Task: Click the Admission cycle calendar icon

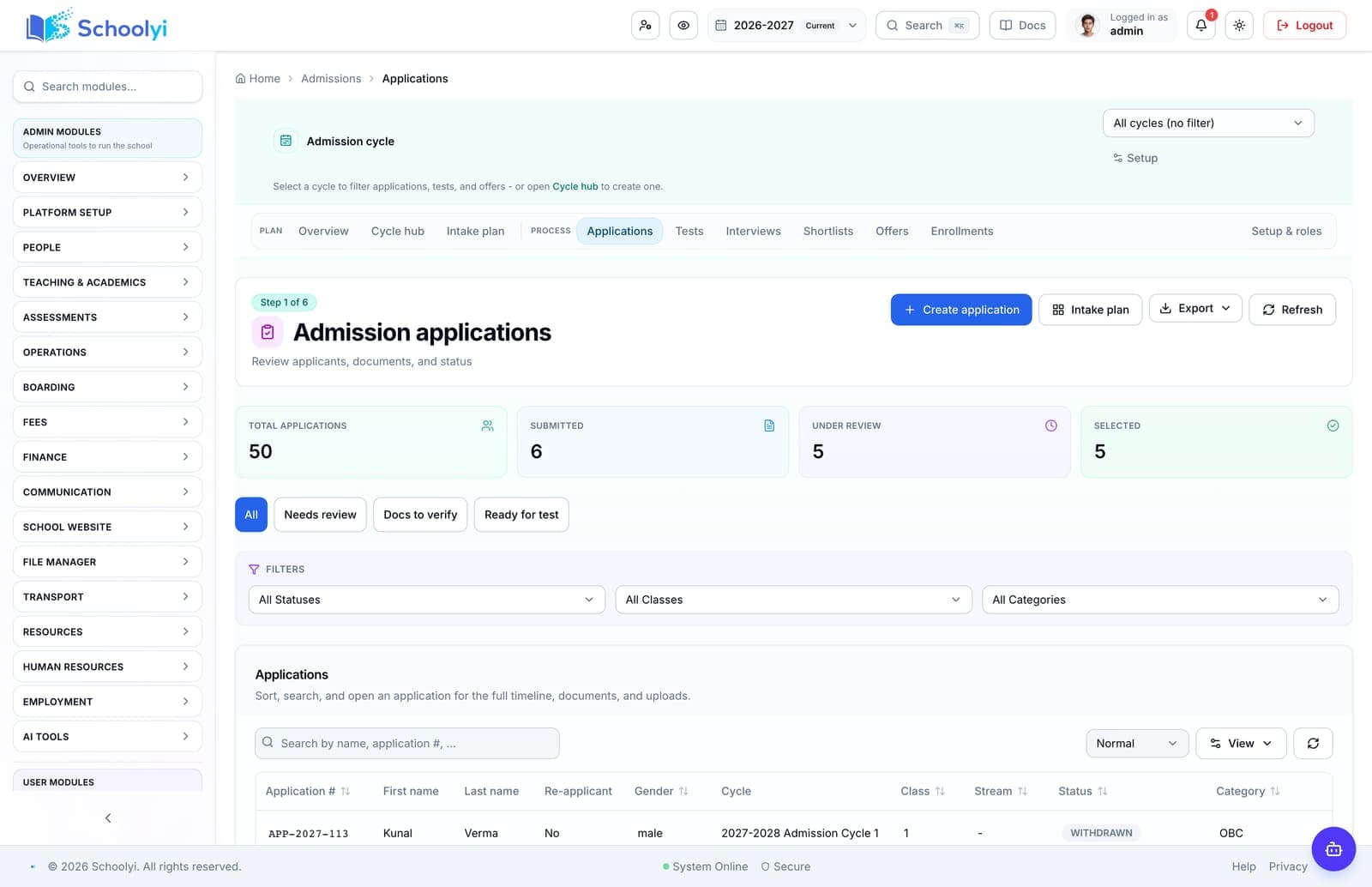Action: (x=286, y=141)
